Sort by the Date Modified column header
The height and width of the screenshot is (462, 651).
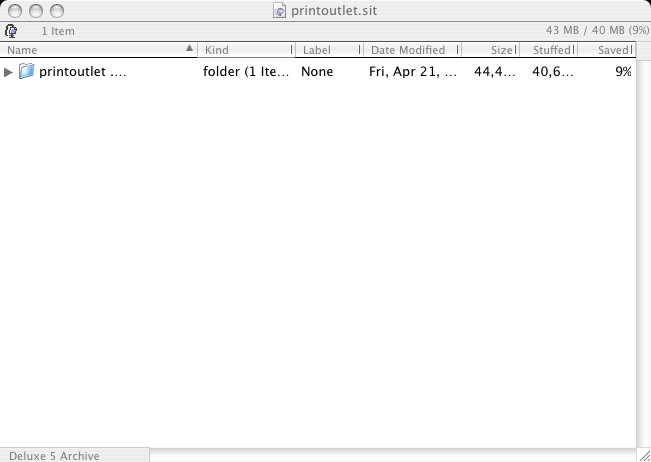click(x=412, y=50)
